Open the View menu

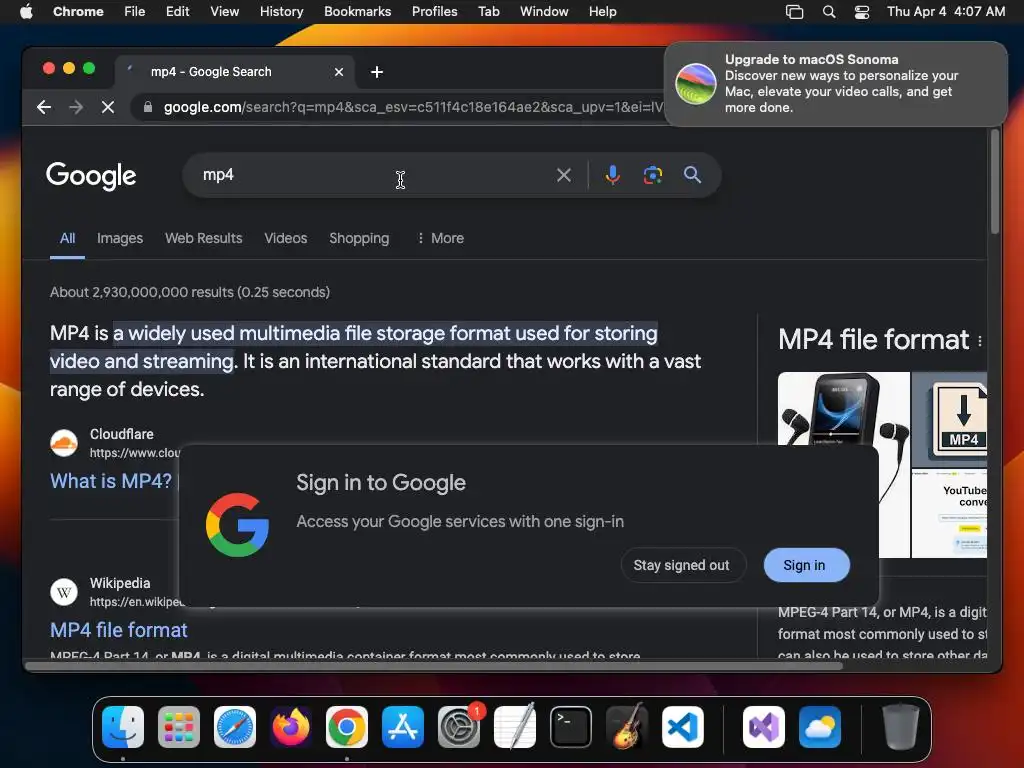(x=225, y=12)
